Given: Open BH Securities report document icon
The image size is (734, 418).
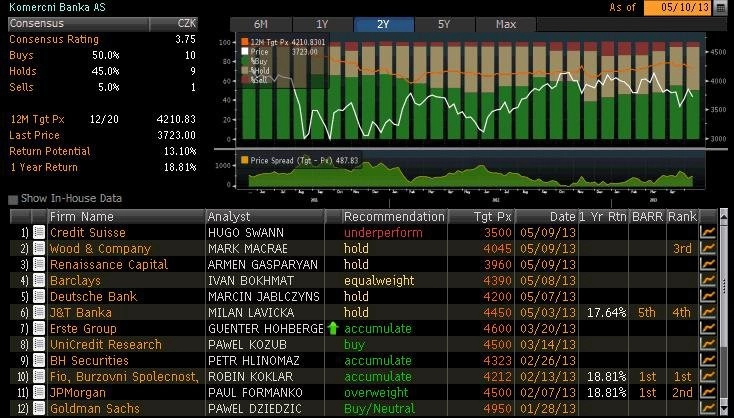Looking at the screenshot, I should pyautogui.click(x=39, y=360).
